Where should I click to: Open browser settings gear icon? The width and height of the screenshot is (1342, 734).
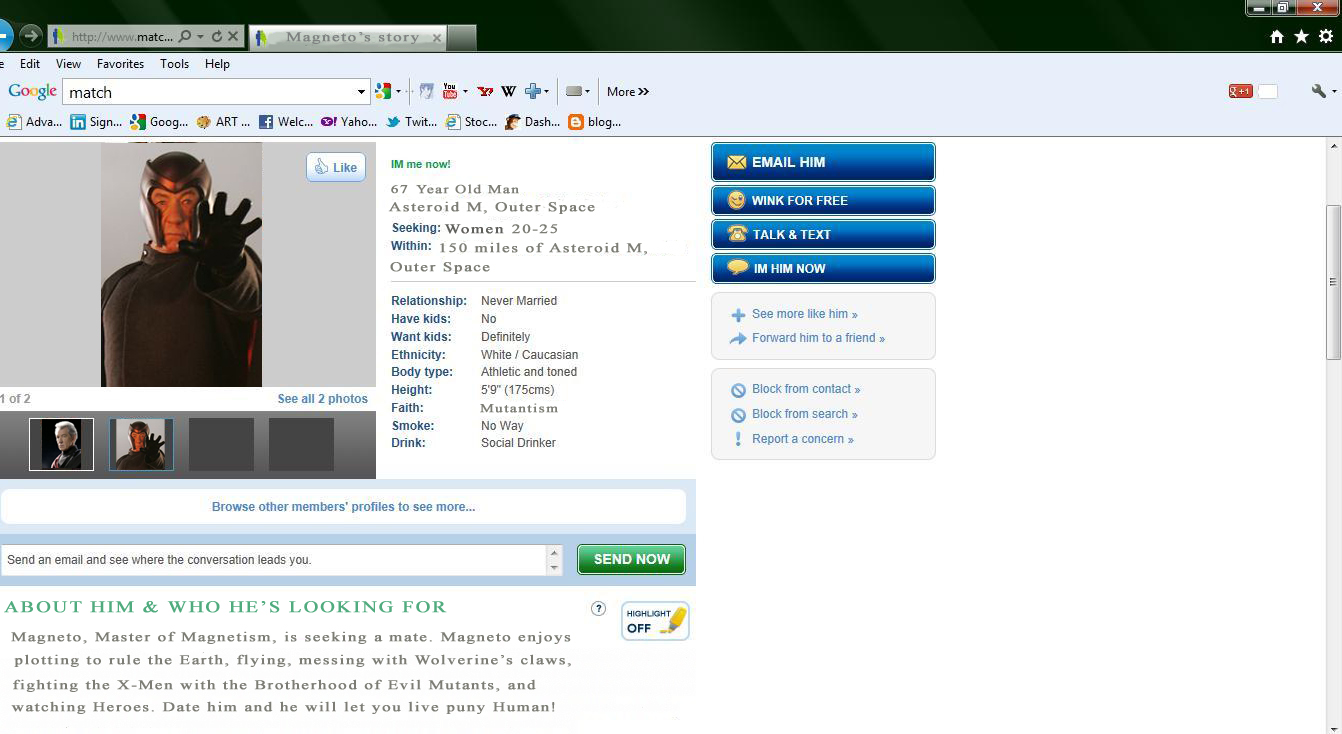click(1326, 36)
